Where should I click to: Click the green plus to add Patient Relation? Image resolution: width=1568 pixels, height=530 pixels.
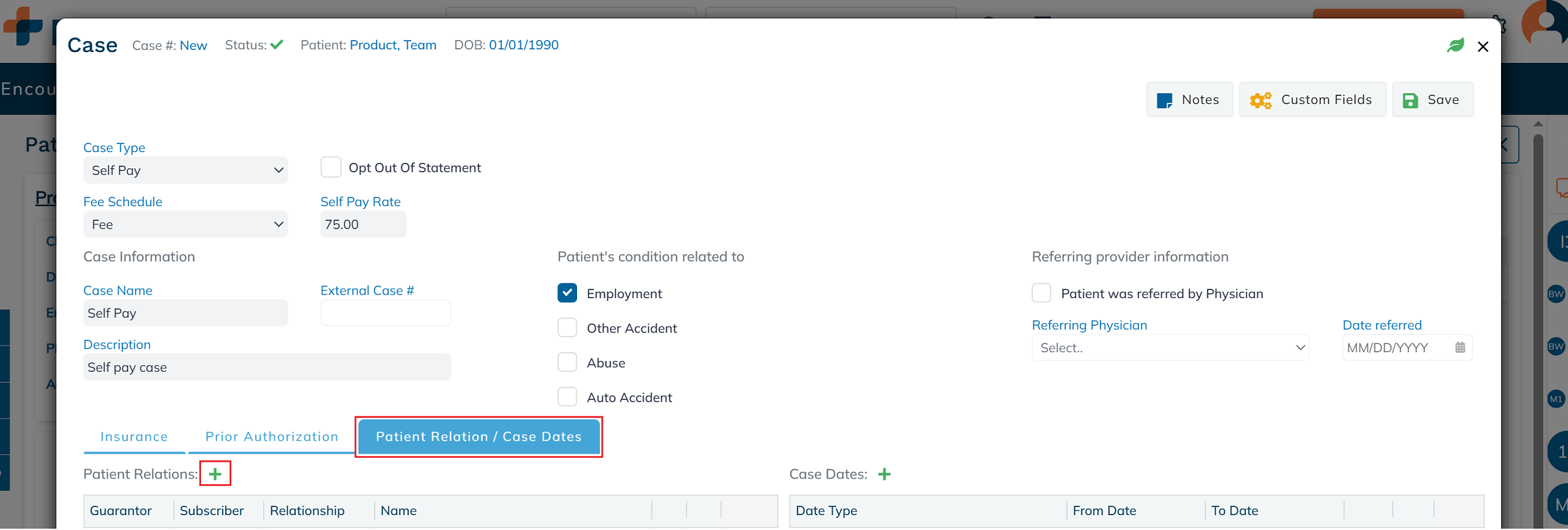[x=215, y=474]
